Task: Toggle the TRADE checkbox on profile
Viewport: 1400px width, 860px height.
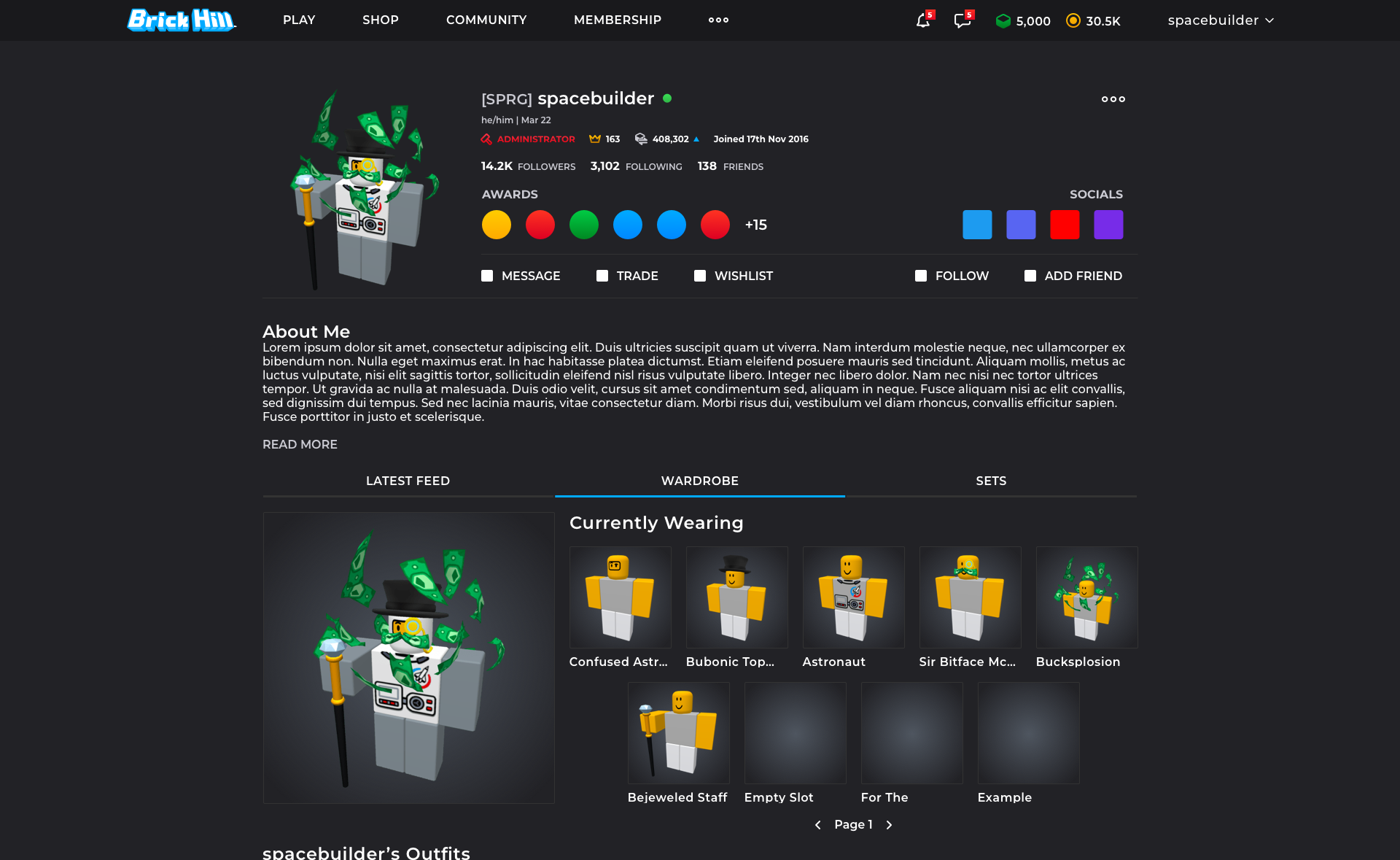Action: point(602,276)
